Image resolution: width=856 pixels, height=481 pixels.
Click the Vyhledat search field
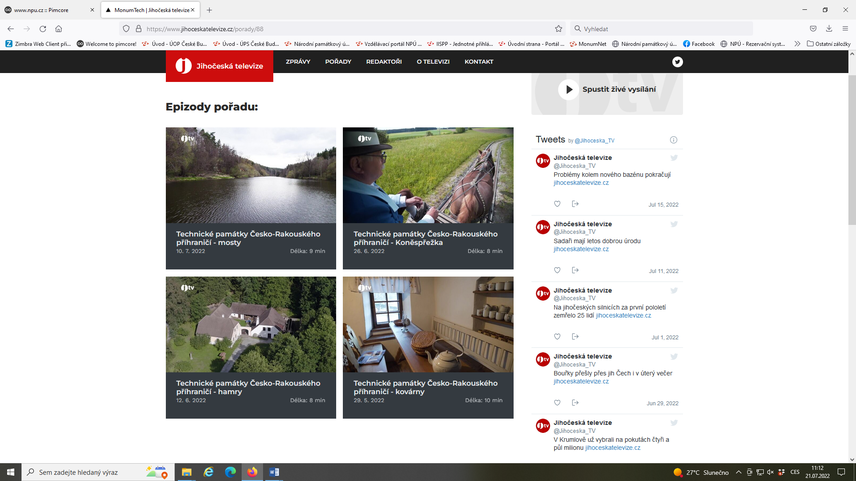[662, 29]
